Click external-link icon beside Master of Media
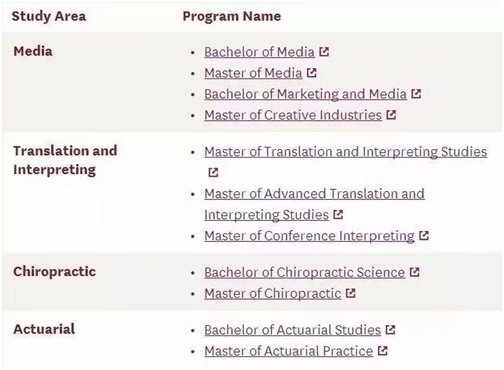This screenshot has width=504, height=370. coord(311,73)
